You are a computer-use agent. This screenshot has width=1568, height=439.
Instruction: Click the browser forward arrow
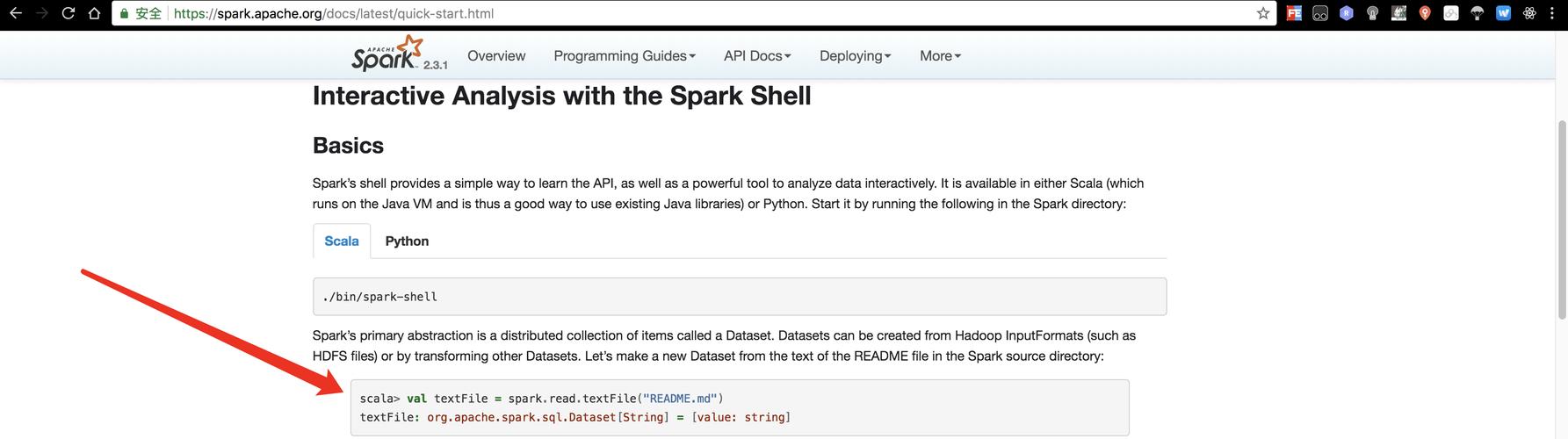click(x=41, y=13)
